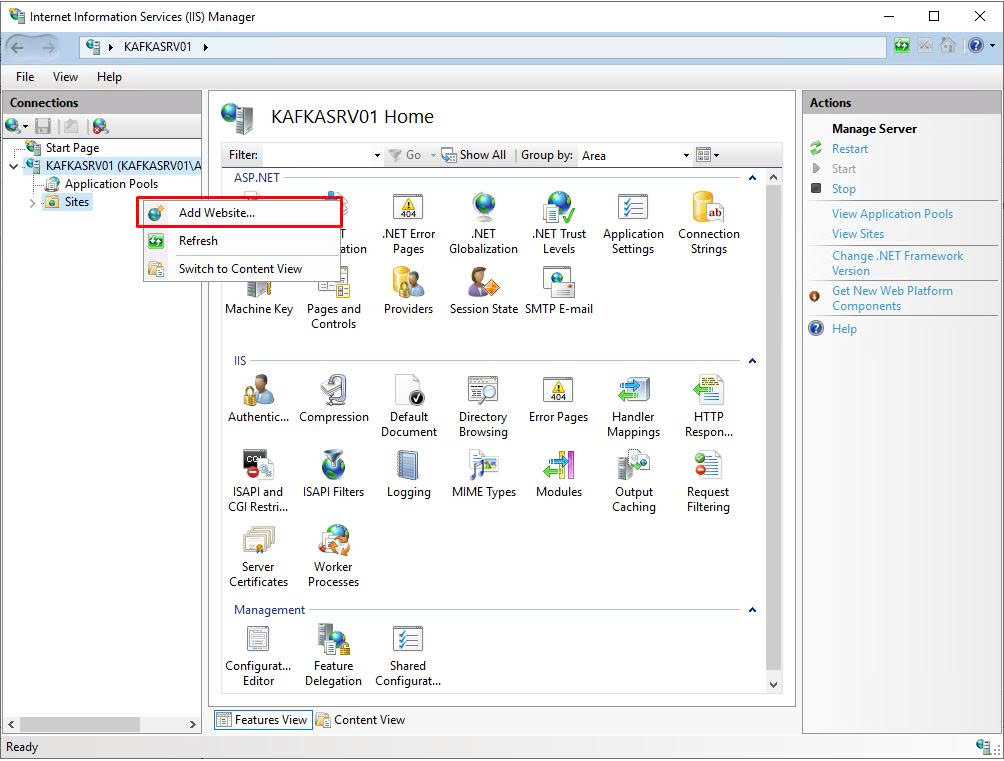Image resolution: width=1004 pixels, height=761 pixels.
Task: Collapse the ASP.NET group section
Action: (752, 177)
